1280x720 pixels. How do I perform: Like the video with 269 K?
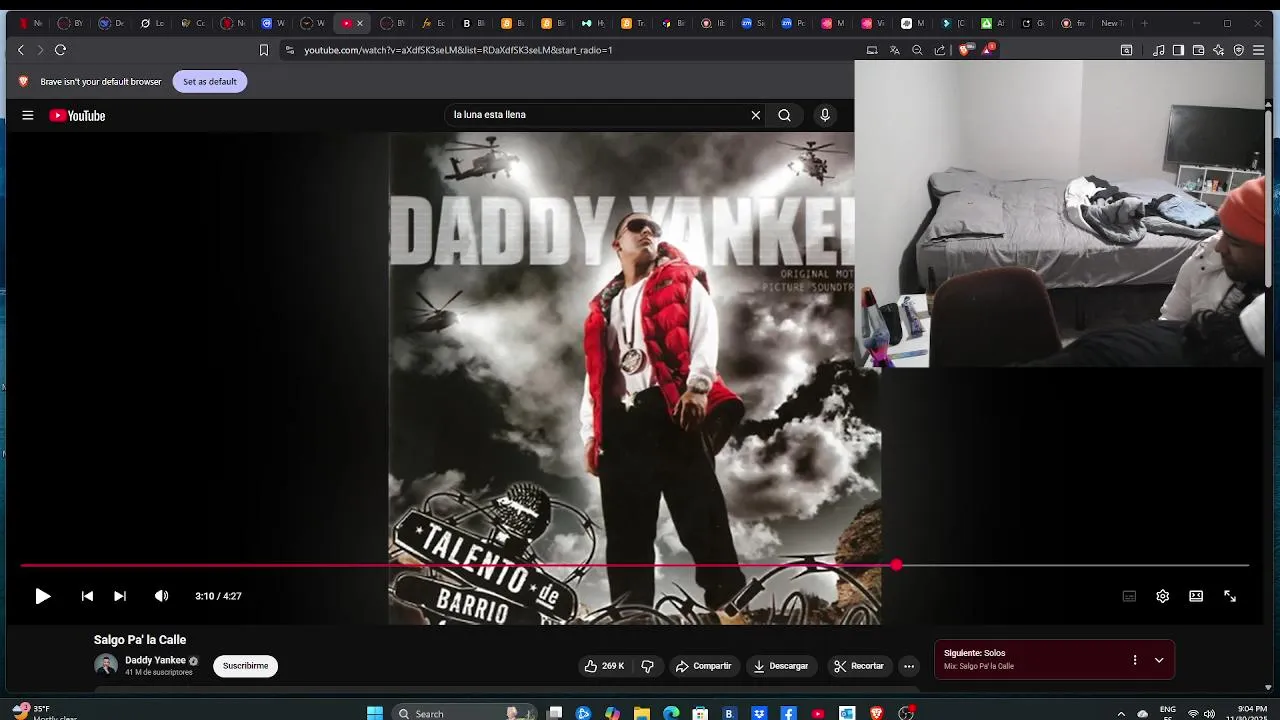pyautogui.click(x=605, y=666)
